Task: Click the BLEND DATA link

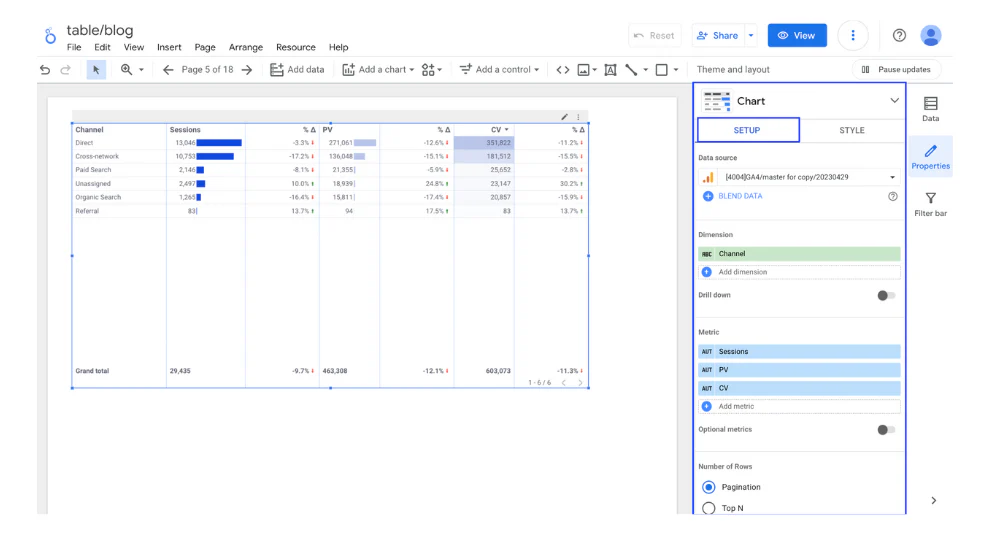Action: click(x=740, y=196)
